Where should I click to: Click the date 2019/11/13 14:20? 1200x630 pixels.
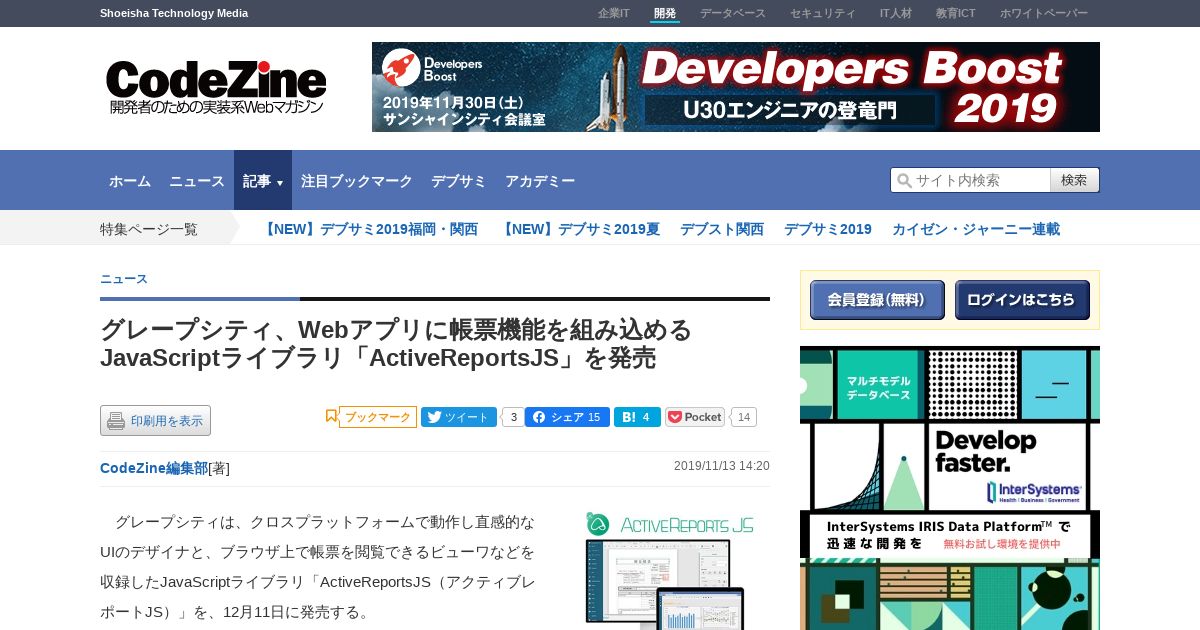[722, 466]
